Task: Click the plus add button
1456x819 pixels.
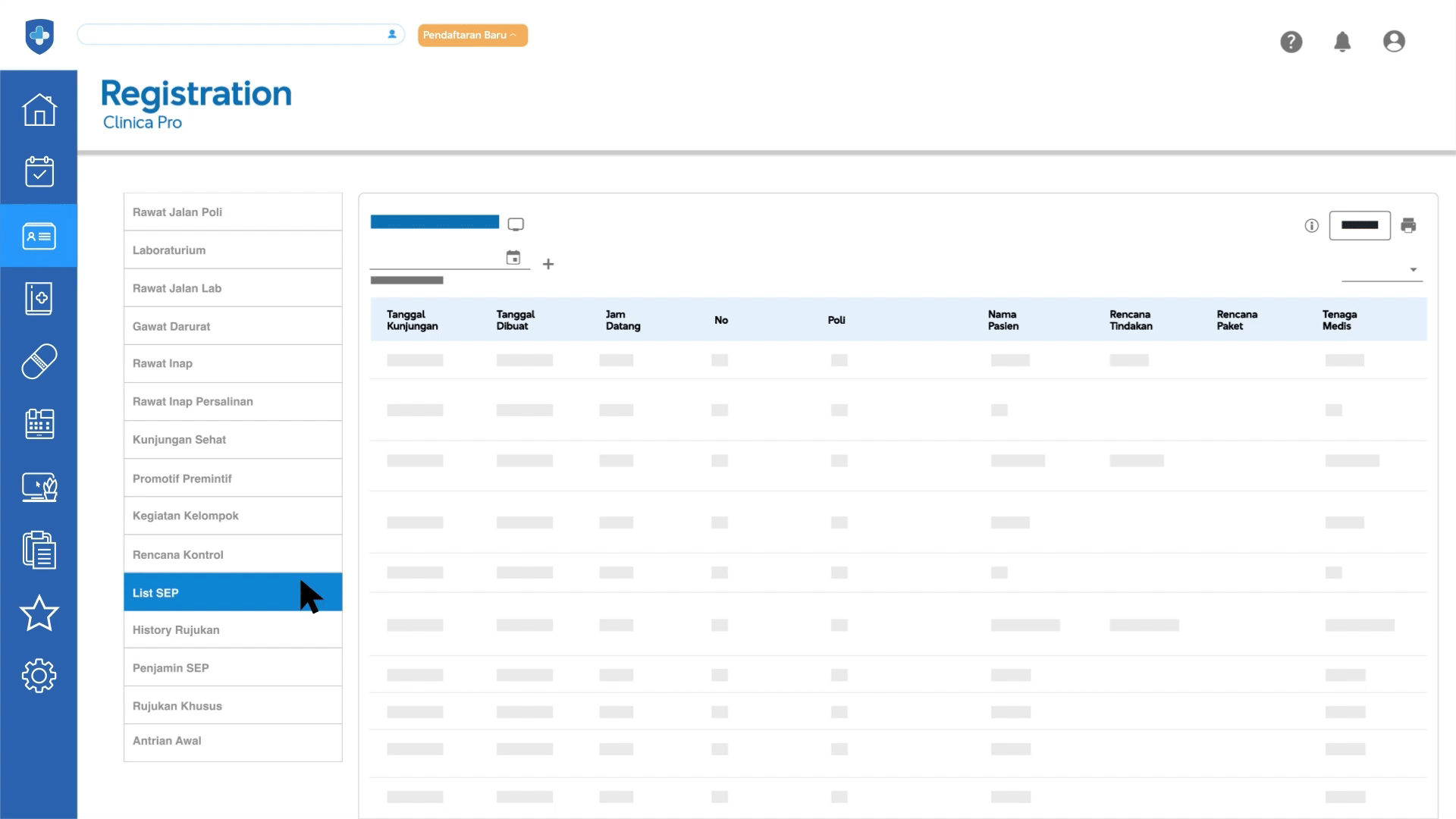Action: click(548, 264)
